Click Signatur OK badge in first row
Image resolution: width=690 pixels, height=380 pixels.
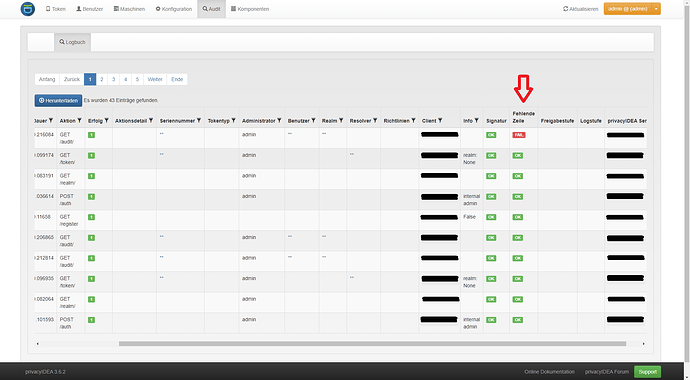click(491, 135)
